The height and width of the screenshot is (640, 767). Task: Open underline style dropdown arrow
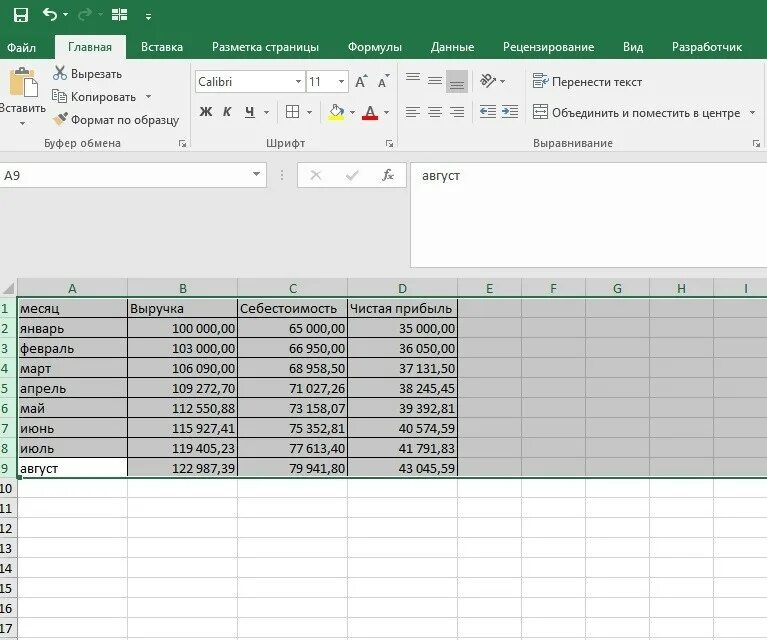point(266,113)
